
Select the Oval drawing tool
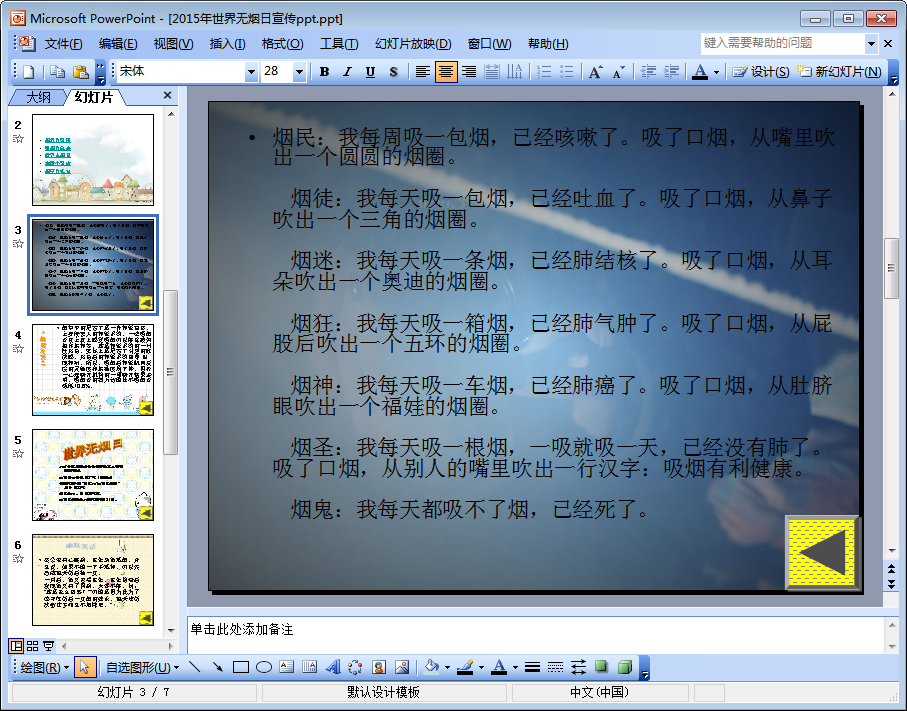point(264,668)
